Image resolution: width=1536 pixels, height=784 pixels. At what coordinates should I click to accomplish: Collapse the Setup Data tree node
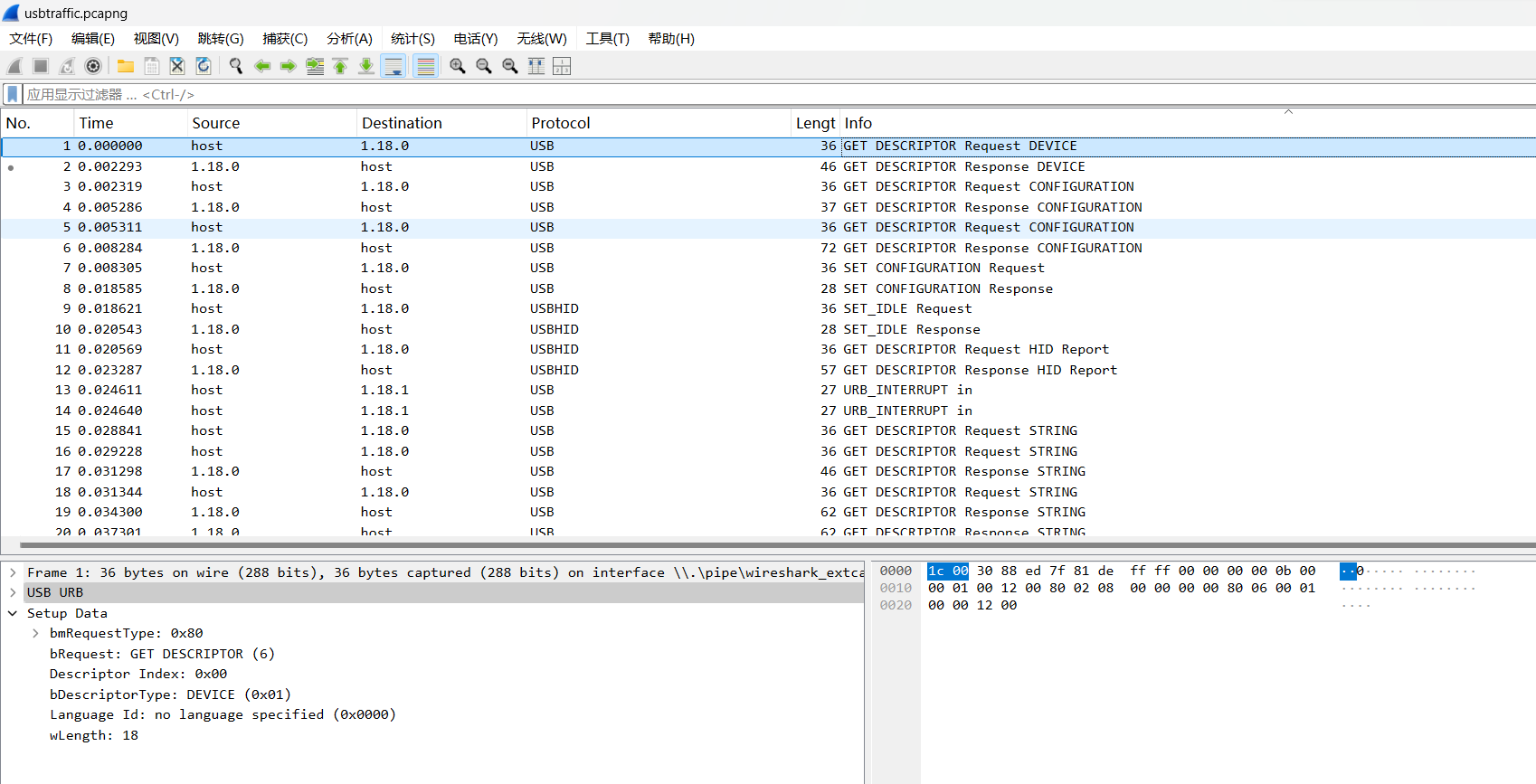coord(13,613)
